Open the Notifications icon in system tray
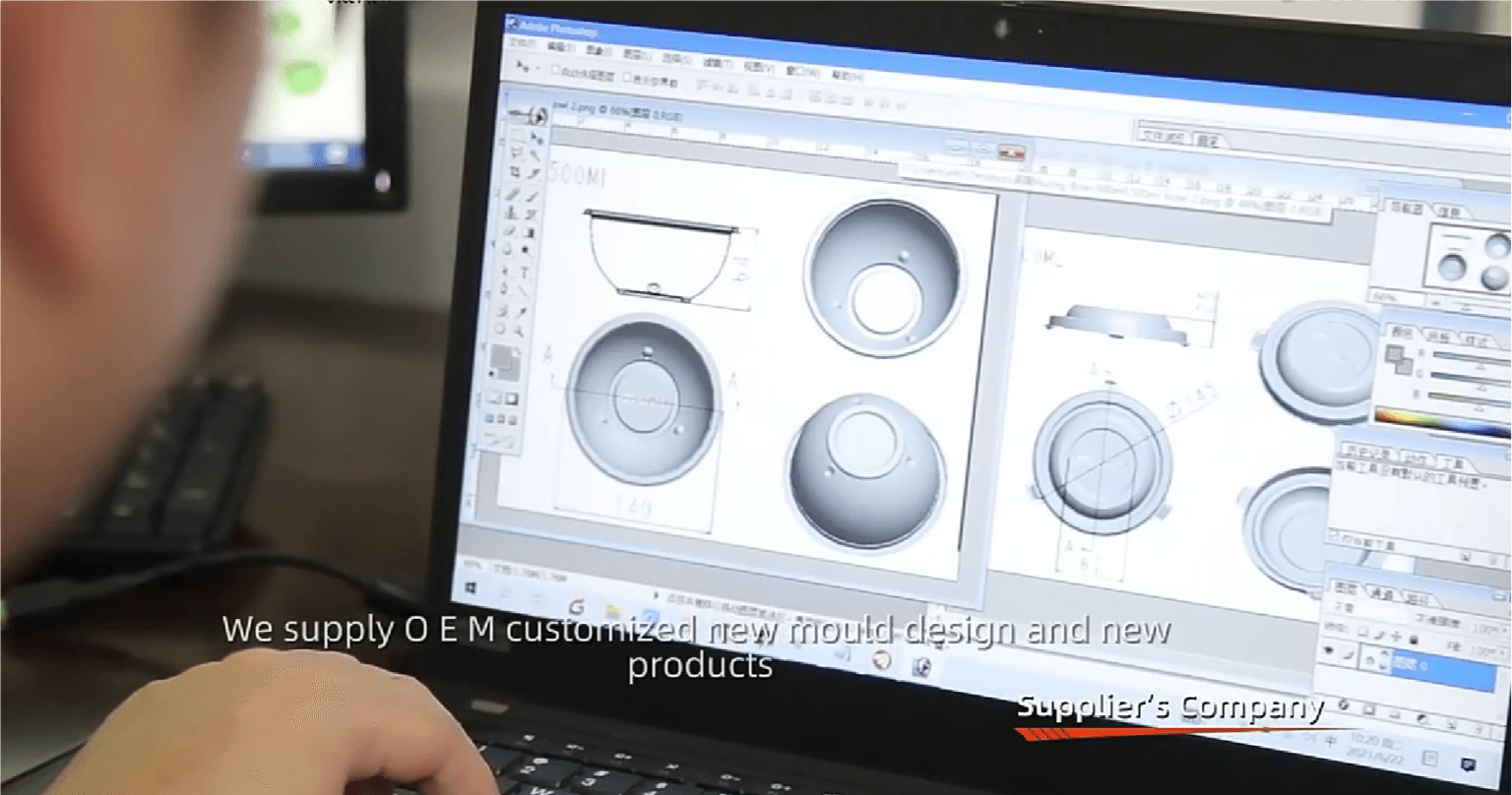 point(1467,764)
